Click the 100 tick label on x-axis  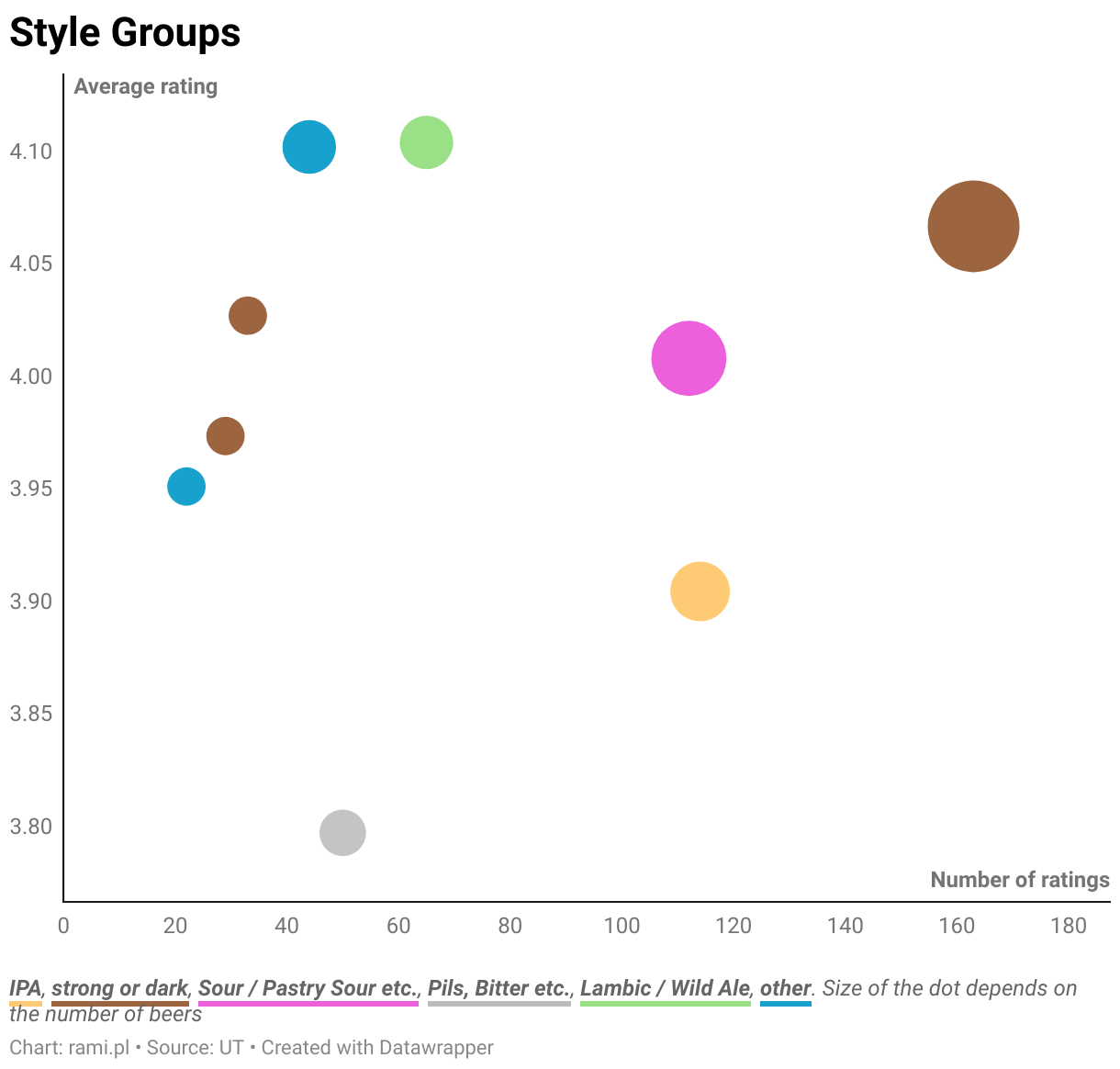(622, 926)
